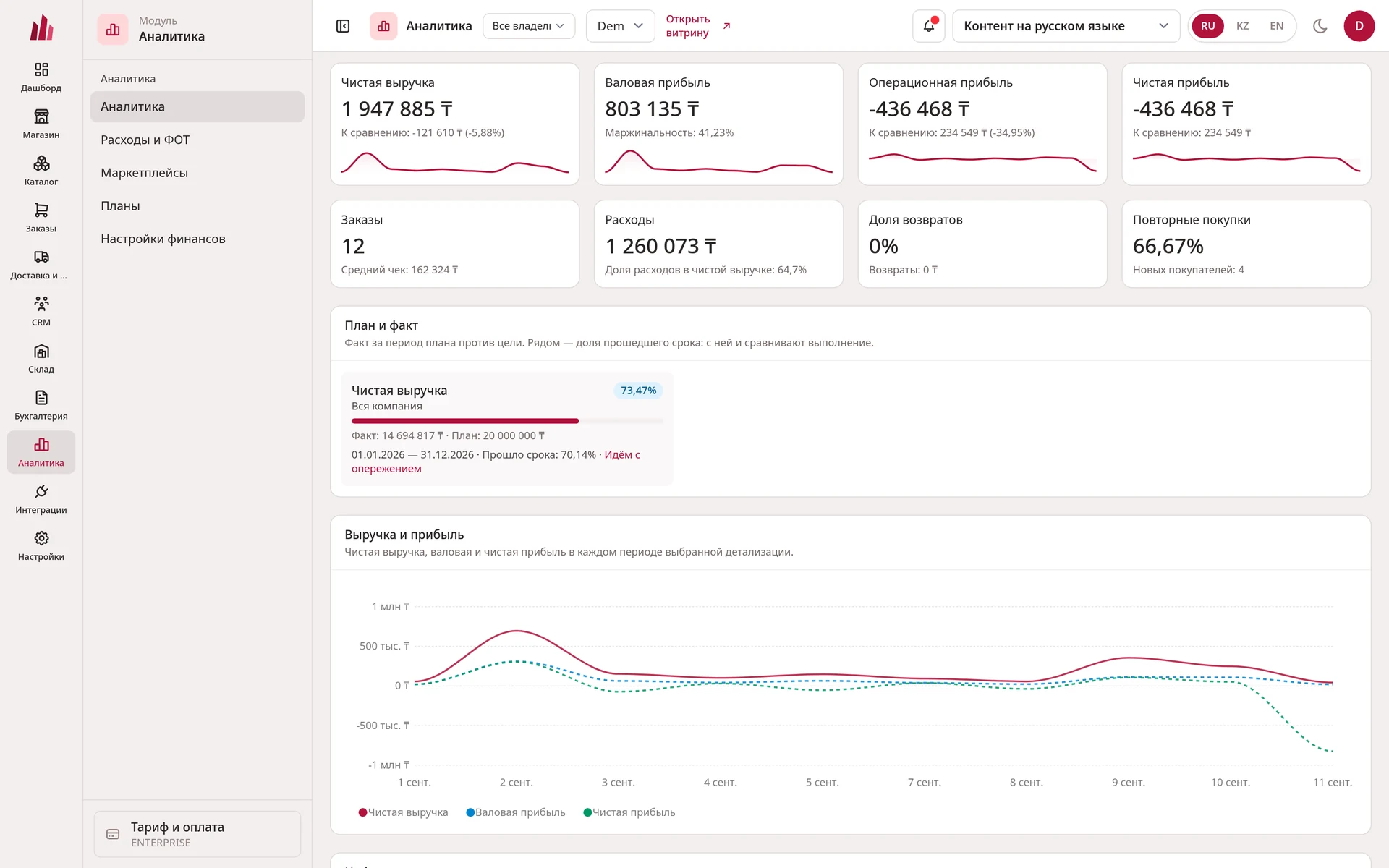Click the module Аналитика icon badge
The width and height of the screenshot is (1389, 868).
[x=113, y=30]
